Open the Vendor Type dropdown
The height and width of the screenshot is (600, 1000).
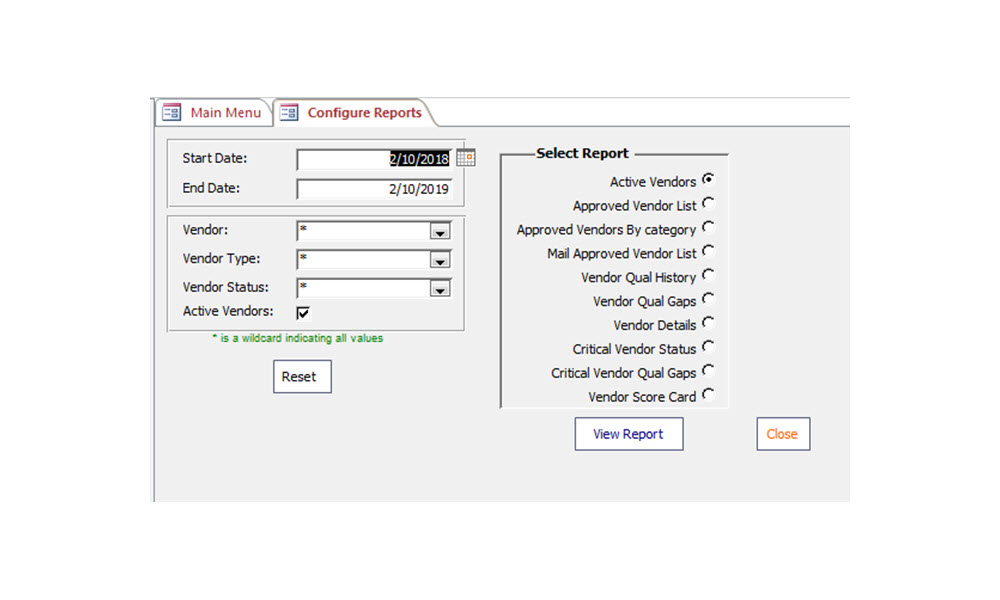coord(439,261)
